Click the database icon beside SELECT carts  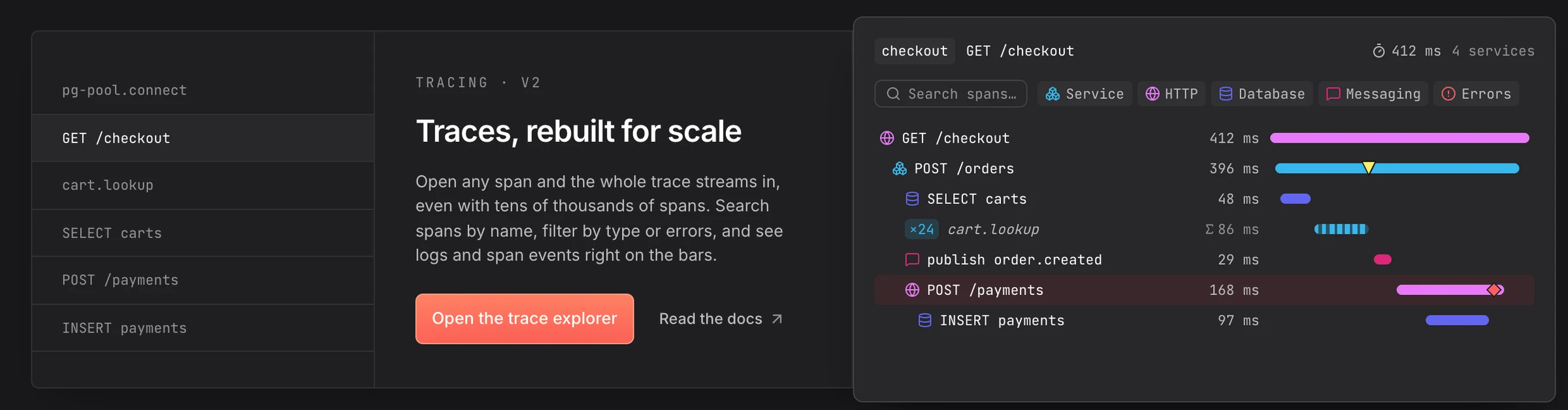[912, 199]
